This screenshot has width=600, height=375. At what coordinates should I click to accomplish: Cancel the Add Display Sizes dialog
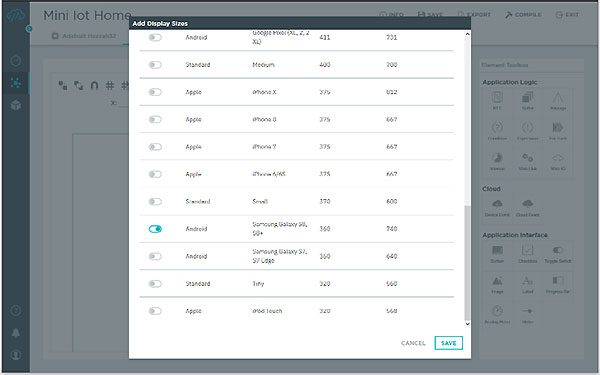(x=413, y=343)
